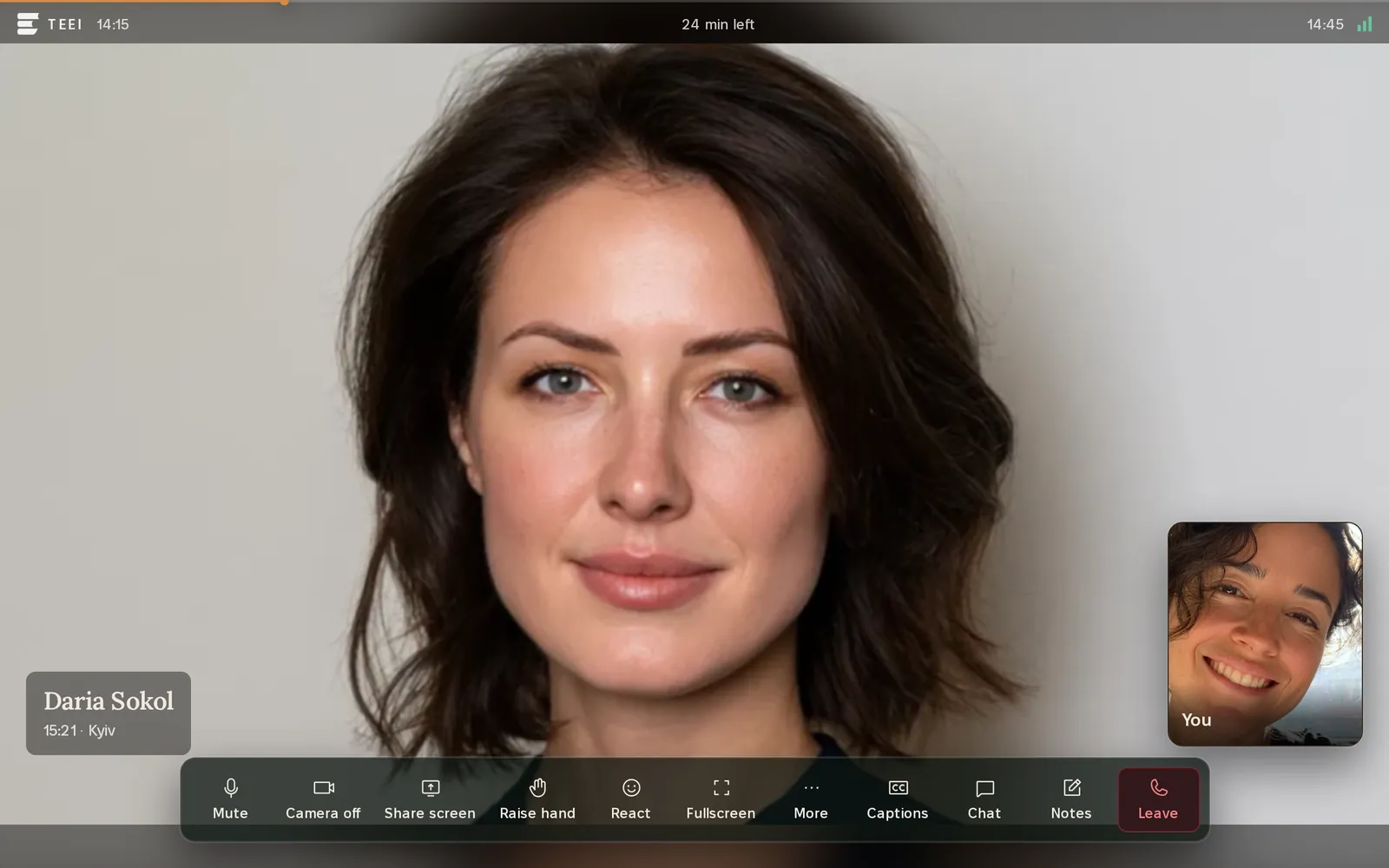This screenshot has height=868, width=1389.
Task: Click the 14:45 end time text
Action: click(1325, 24)
